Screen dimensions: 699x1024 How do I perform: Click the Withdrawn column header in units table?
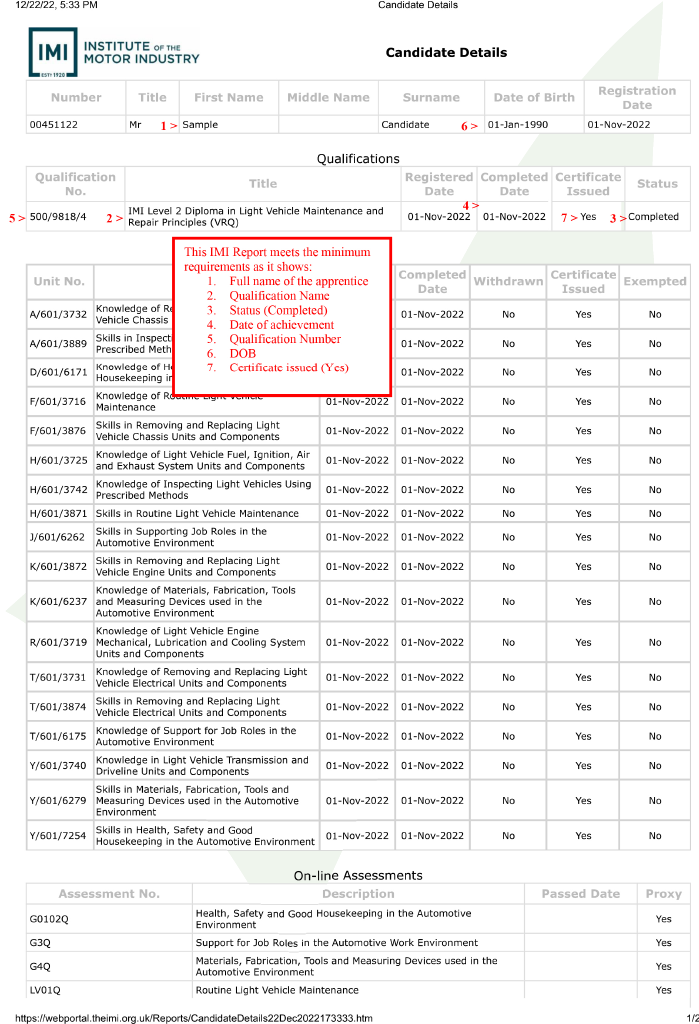[x=508, y=282]
